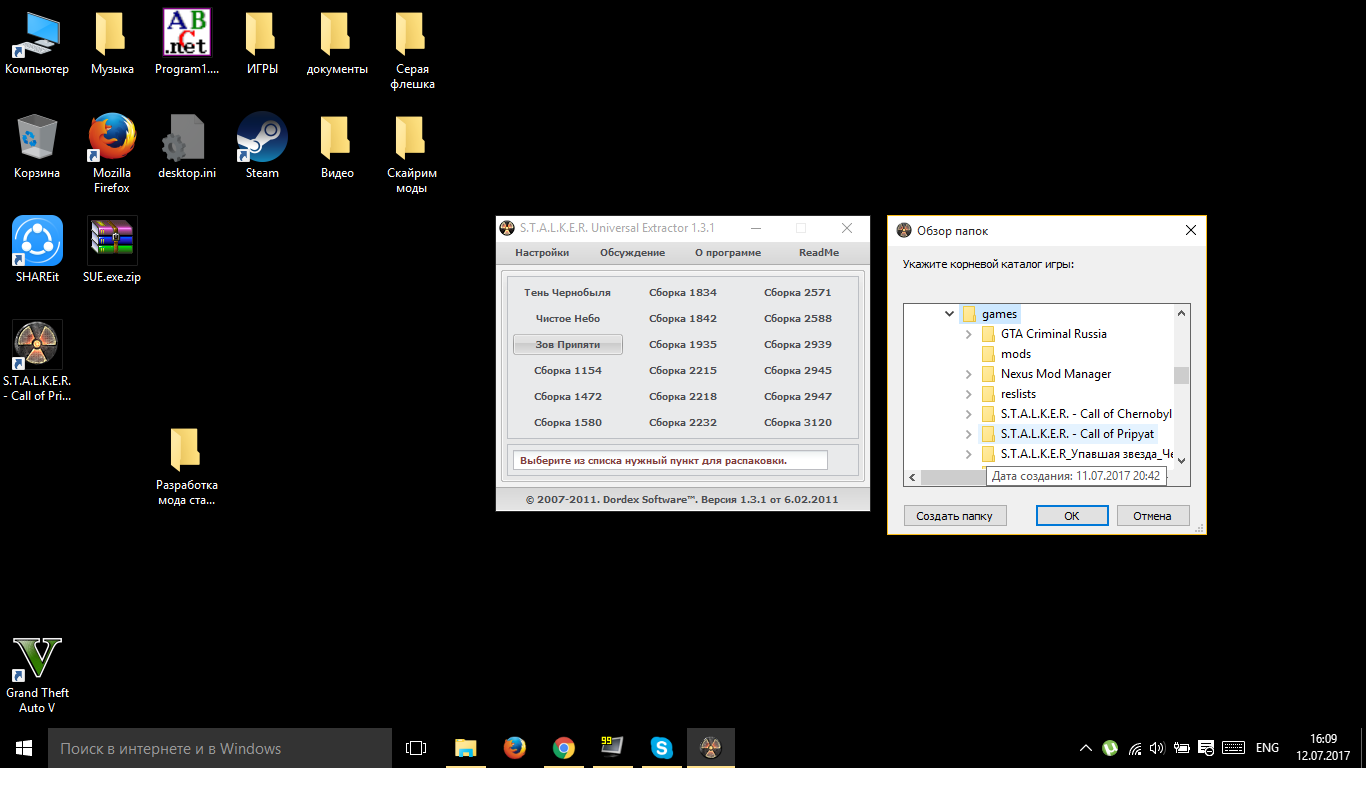Select the SUE.exe.zip archive icon
This screenshot has height=796, width=1366.
pyautogui.click(x=112, y=250)
